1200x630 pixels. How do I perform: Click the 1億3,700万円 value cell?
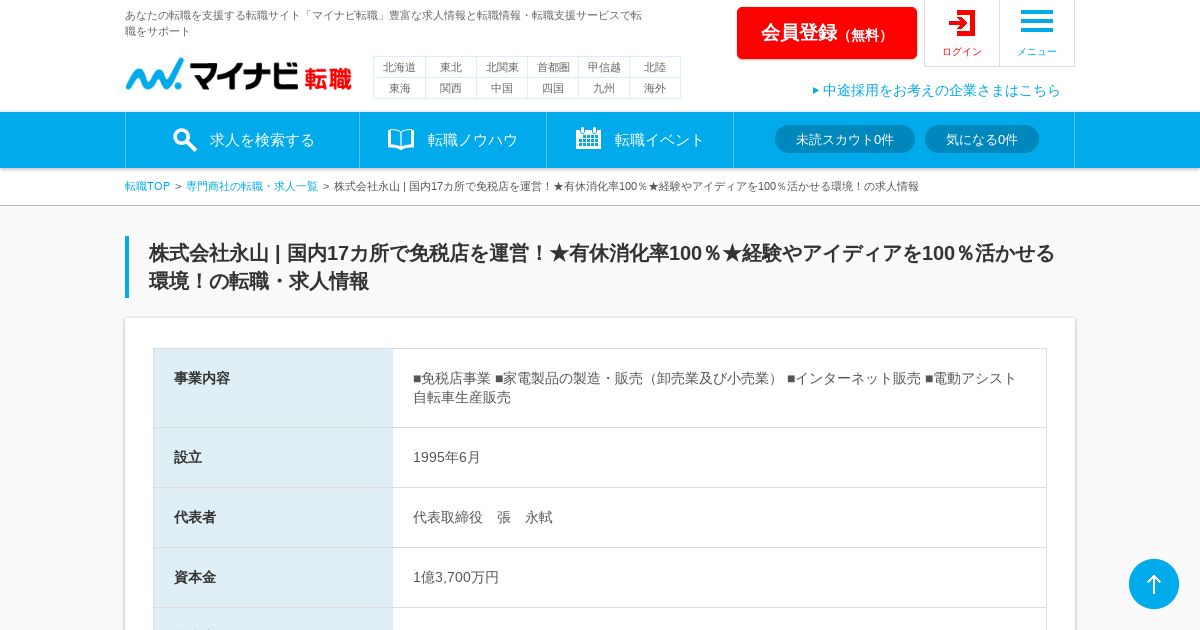pyautogui.click(x=719, y=578)
